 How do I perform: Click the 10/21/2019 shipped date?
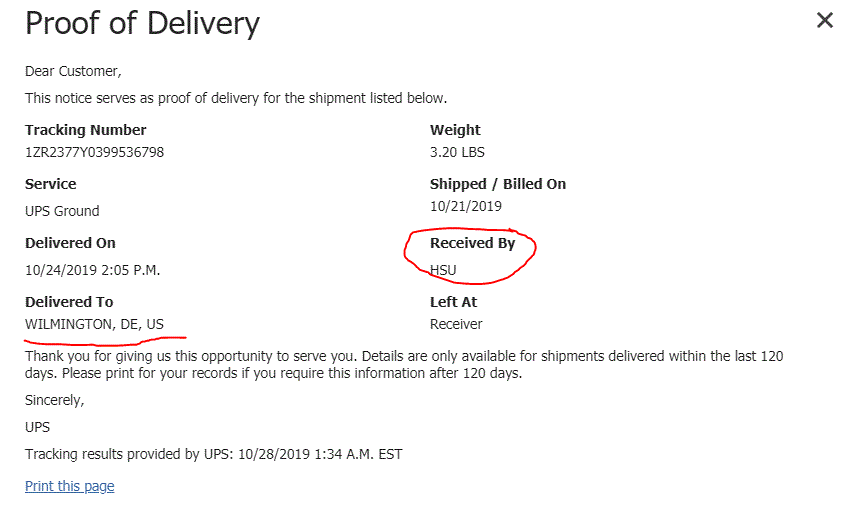[x=465, y=206]
